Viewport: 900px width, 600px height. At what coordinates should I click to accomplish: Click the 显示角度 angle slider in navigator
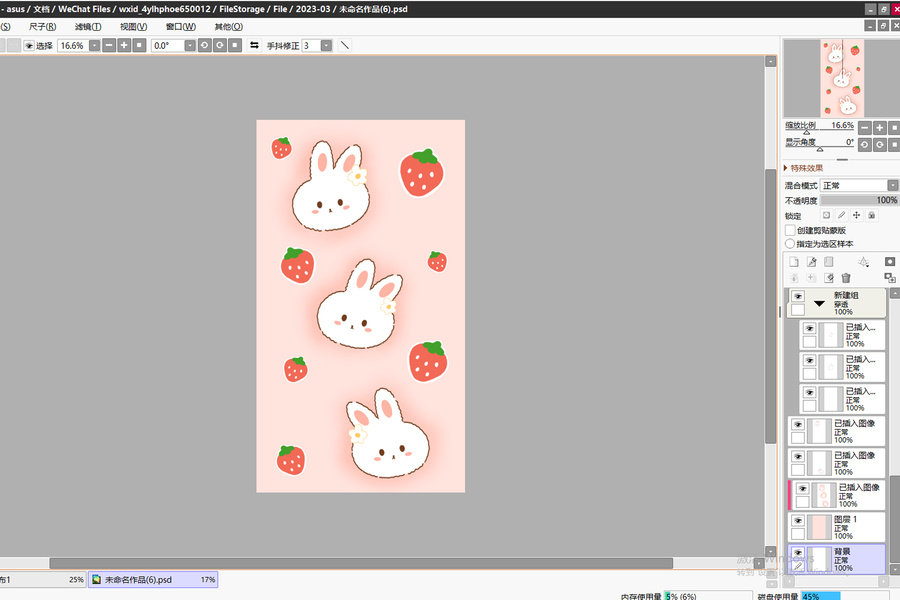[820, 145]
